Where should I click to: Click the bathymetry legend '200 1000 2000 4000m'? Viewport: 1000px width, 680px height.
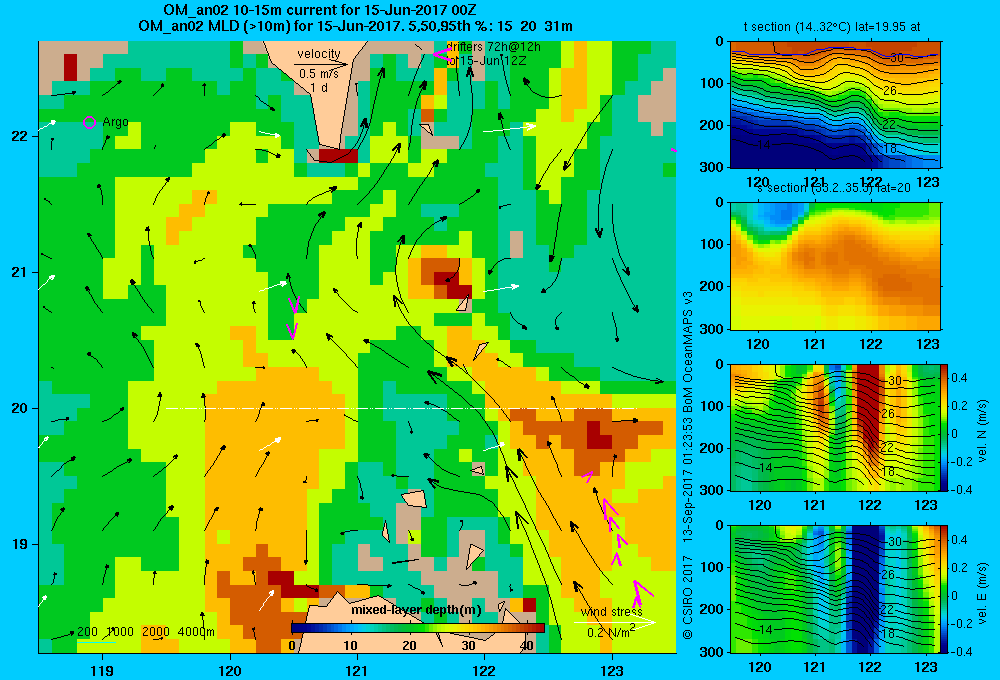[x=145, y=632]
